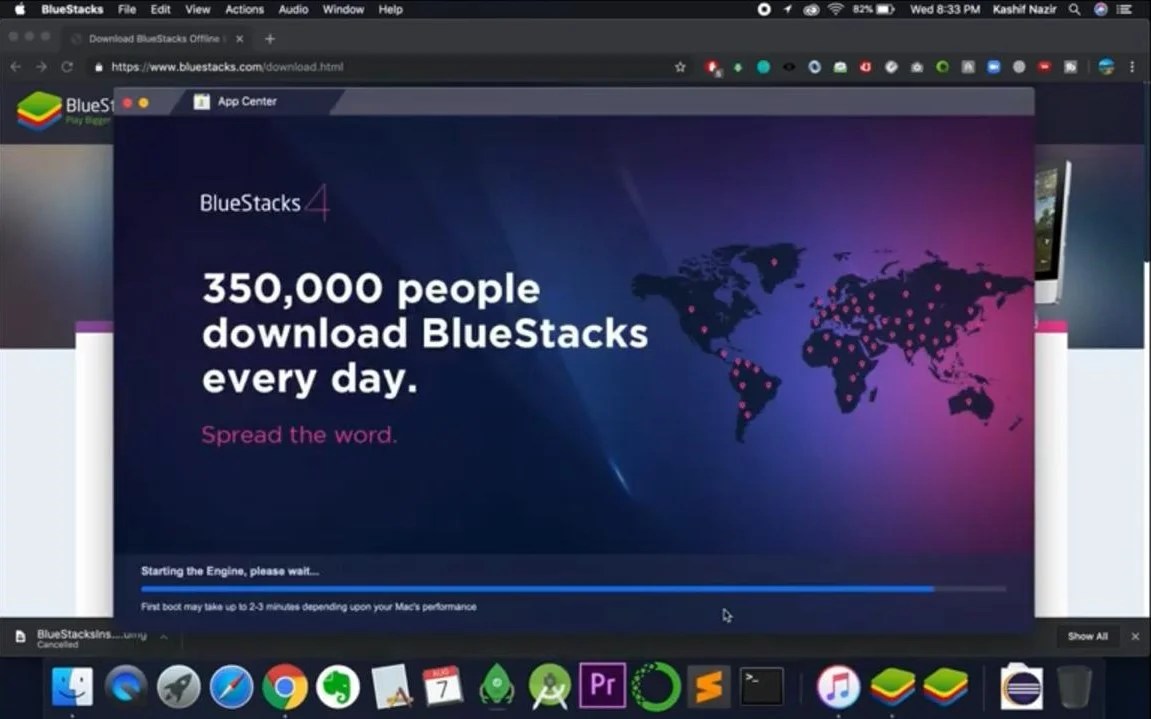1151x719 pixels.
Task: Reload the bluestacks.com page
Action: (67, 67)
